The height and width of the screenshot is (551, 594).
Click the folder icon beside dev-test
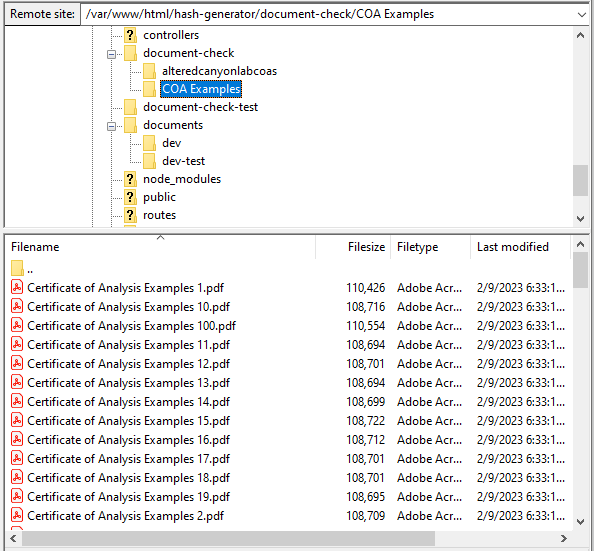(x=149, y=161)
